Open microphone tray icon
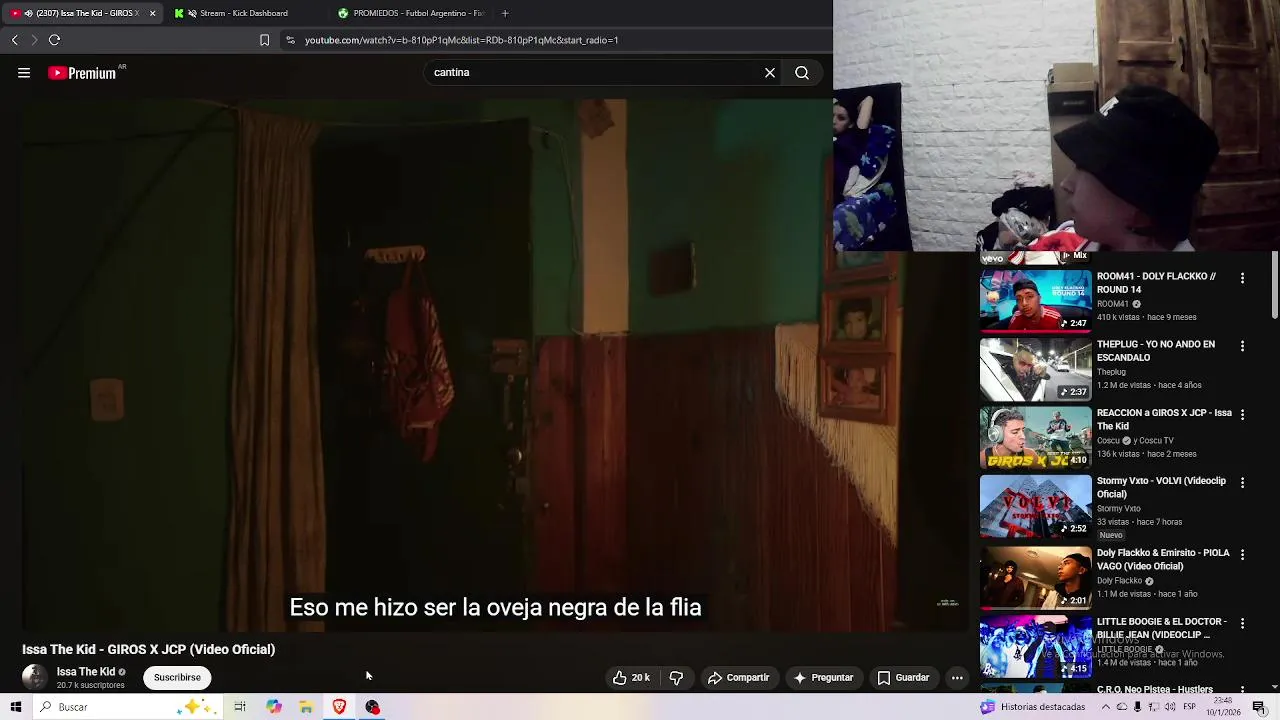This screenshot has width=1280, height=720. pos(1137,707)
